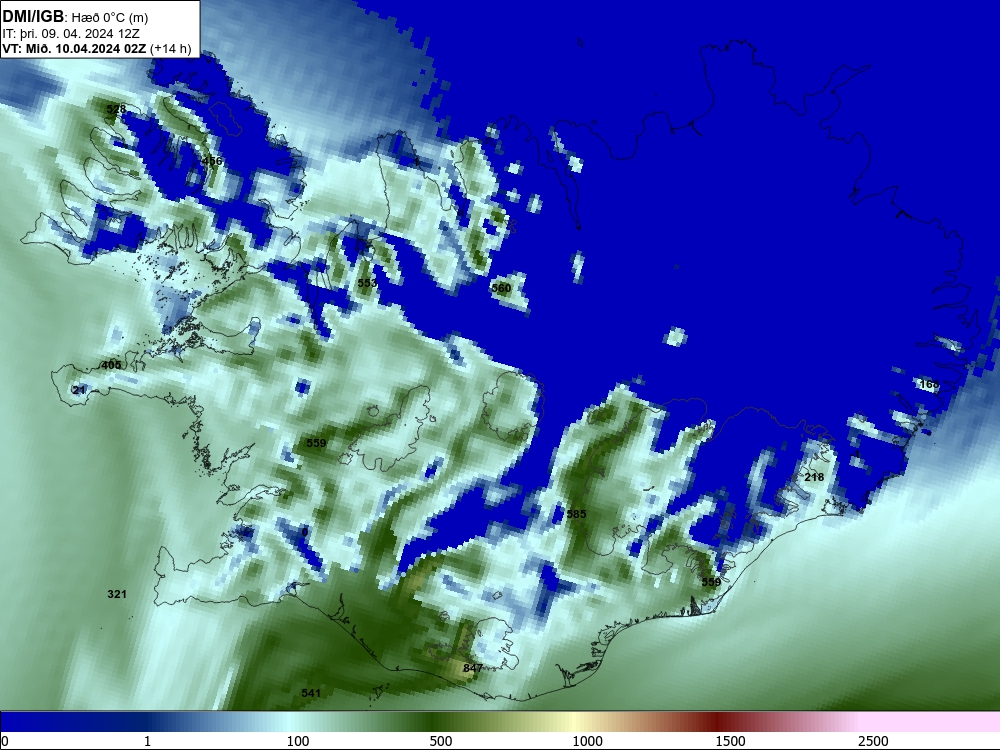Click the colour scale tick label 500
The image size is (1000, 750).
tap(441, 741)
